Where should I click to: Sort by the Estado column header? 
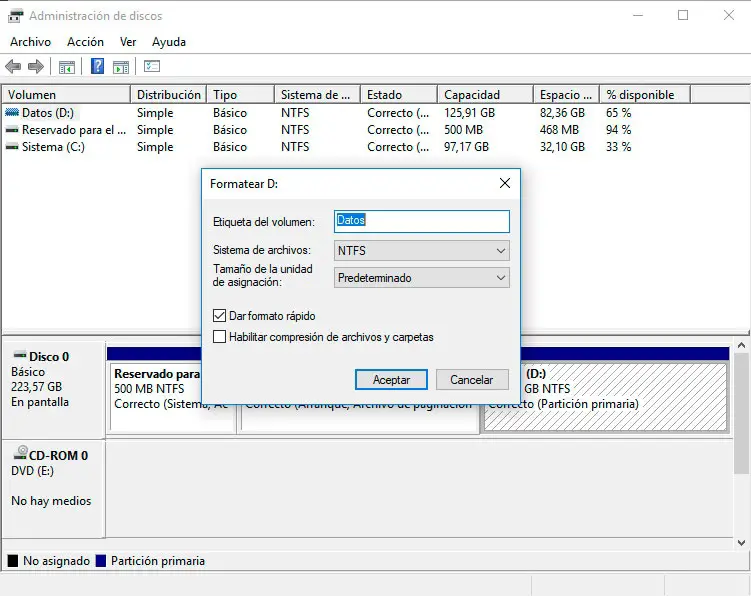(399, 94)
